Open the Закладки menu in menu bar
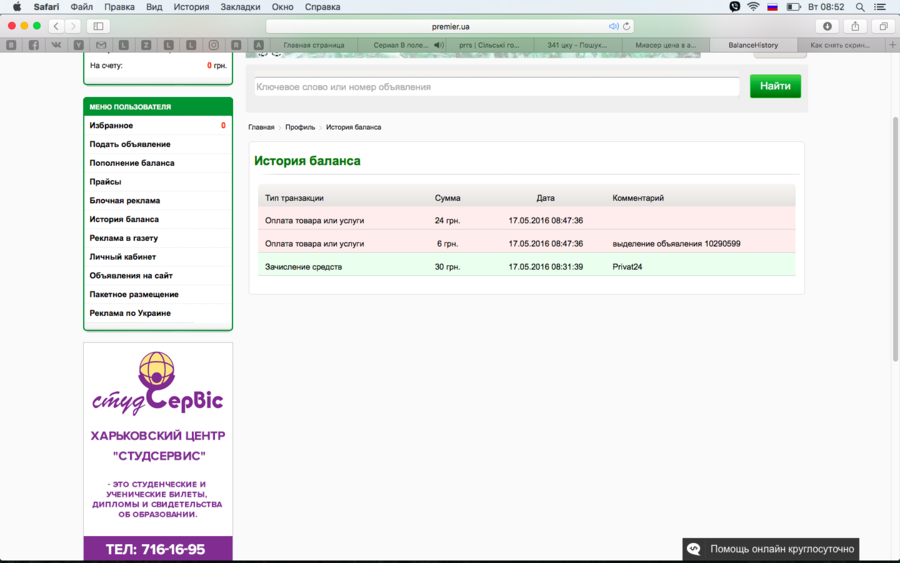 (240, 7)
